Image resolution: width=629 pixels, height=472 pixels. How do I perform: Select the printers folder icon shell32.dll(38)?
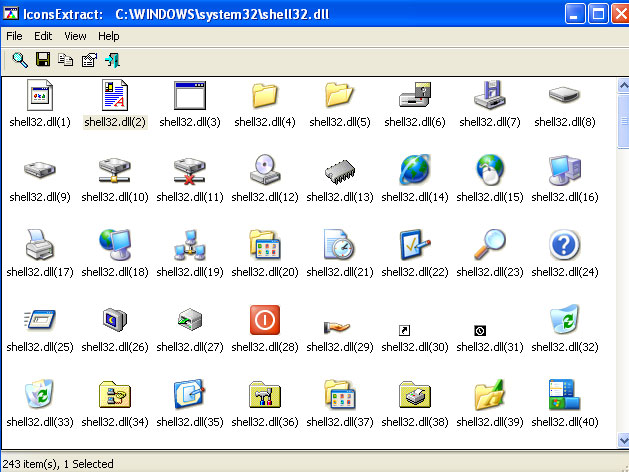pyautogui.click(x=415, y=395)
